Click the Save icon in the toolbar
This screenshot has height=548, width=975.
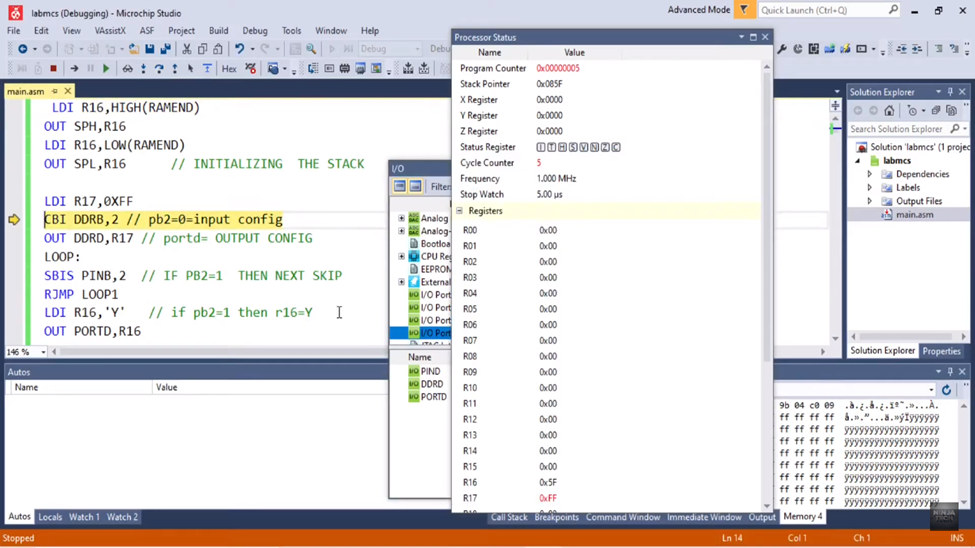coord(149,48)
